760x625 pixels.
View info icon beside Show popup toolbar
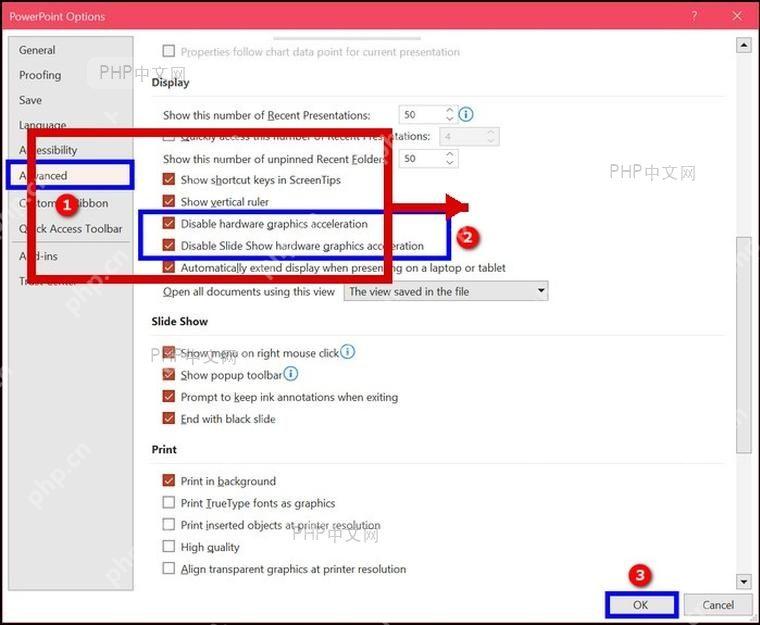[291, 373]
